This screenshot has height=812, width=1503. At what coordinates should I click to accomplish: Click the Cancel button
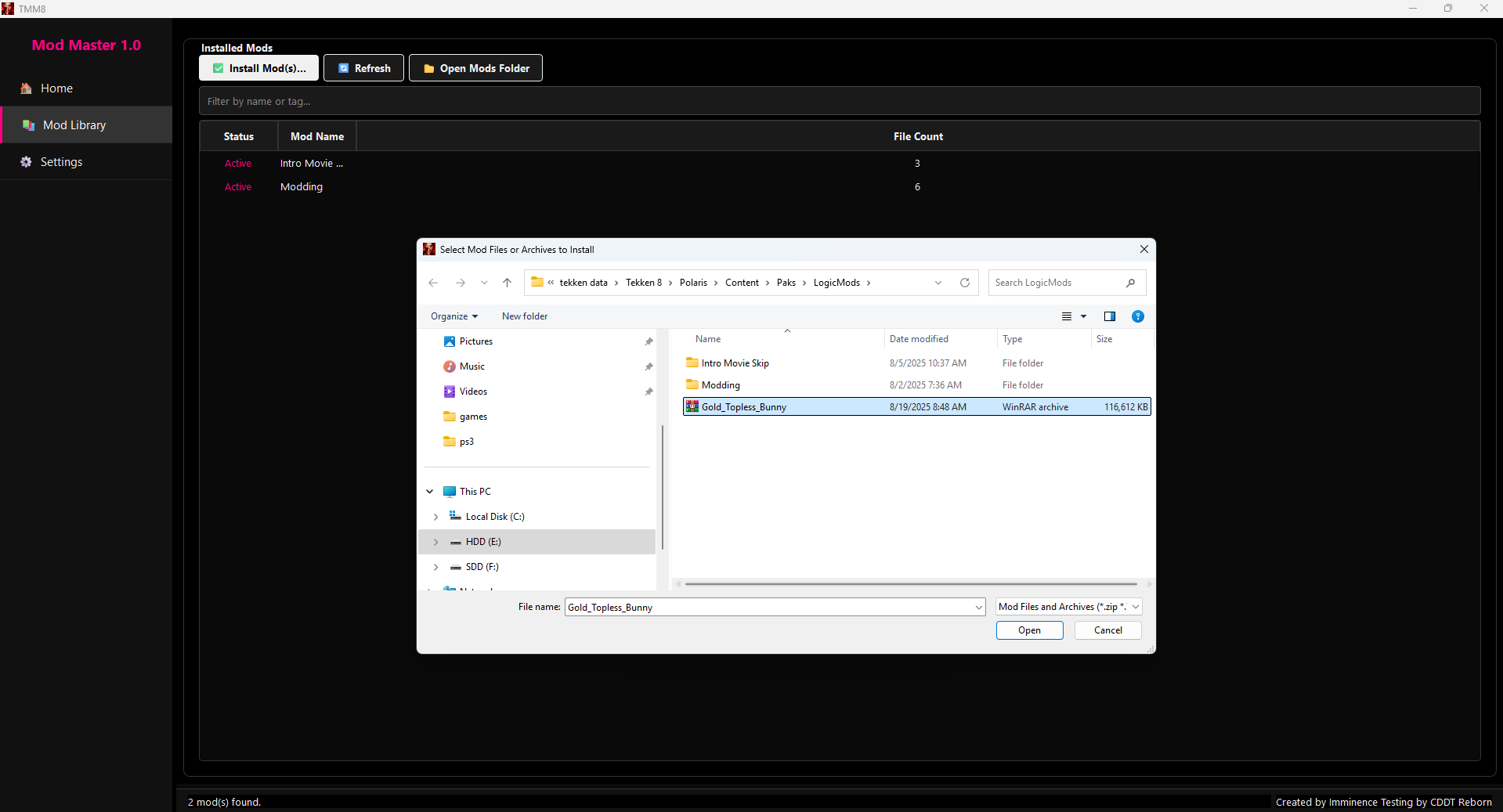(1107, 630)
